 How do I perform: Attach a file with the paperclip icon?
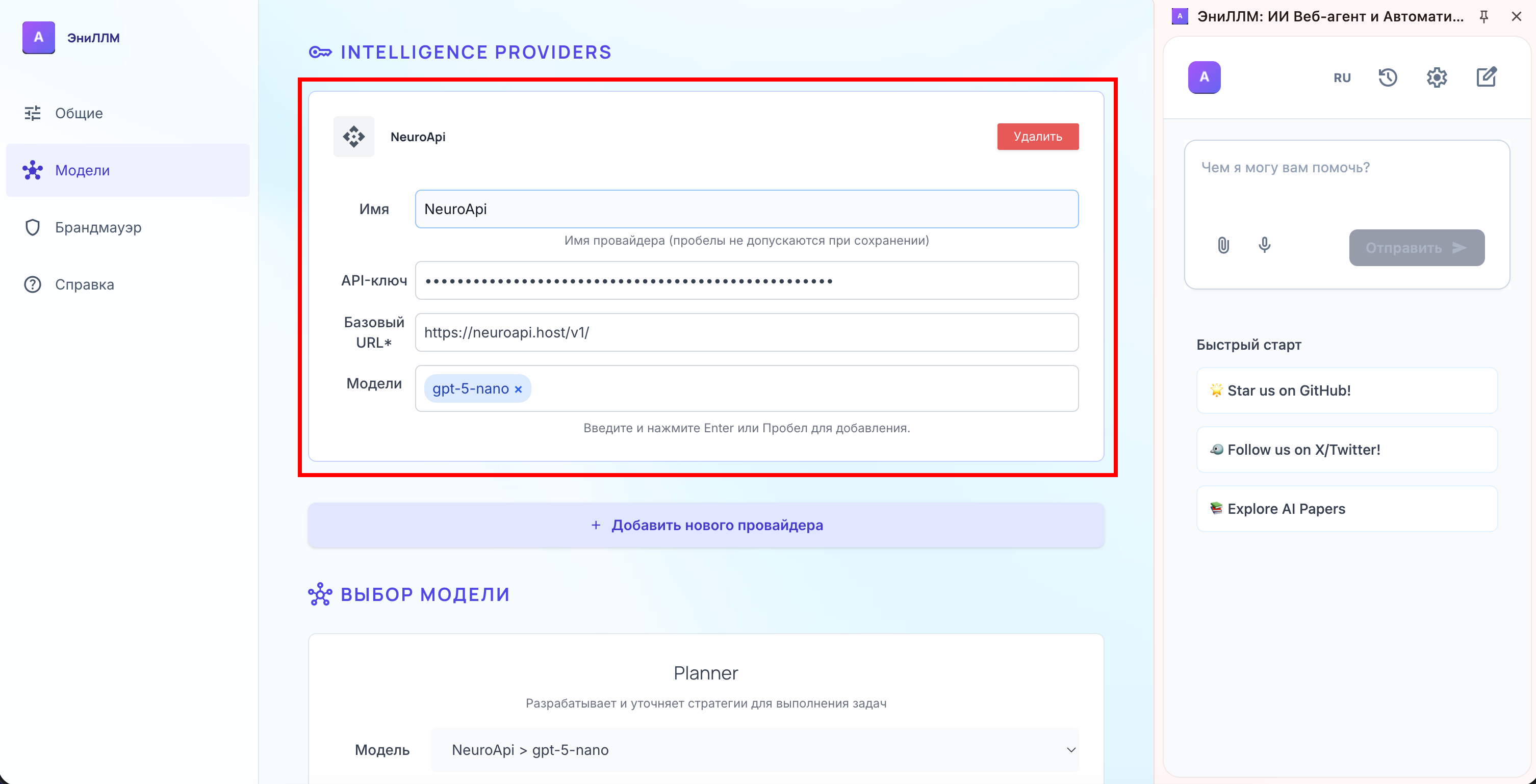point(1223,246)
